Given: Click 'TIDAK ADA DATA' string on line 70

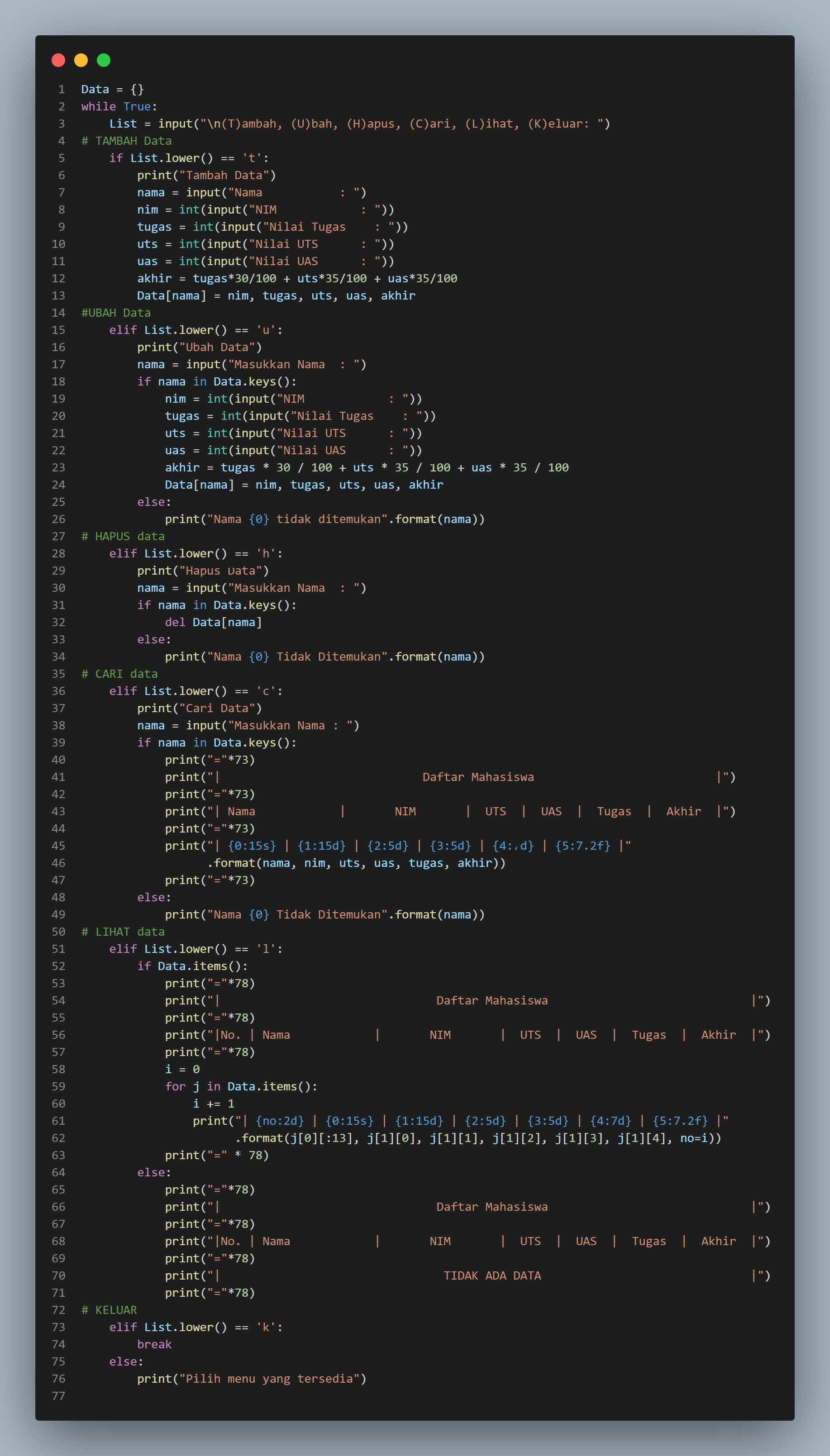Looking at the screenshot, I should point(492,1275).
